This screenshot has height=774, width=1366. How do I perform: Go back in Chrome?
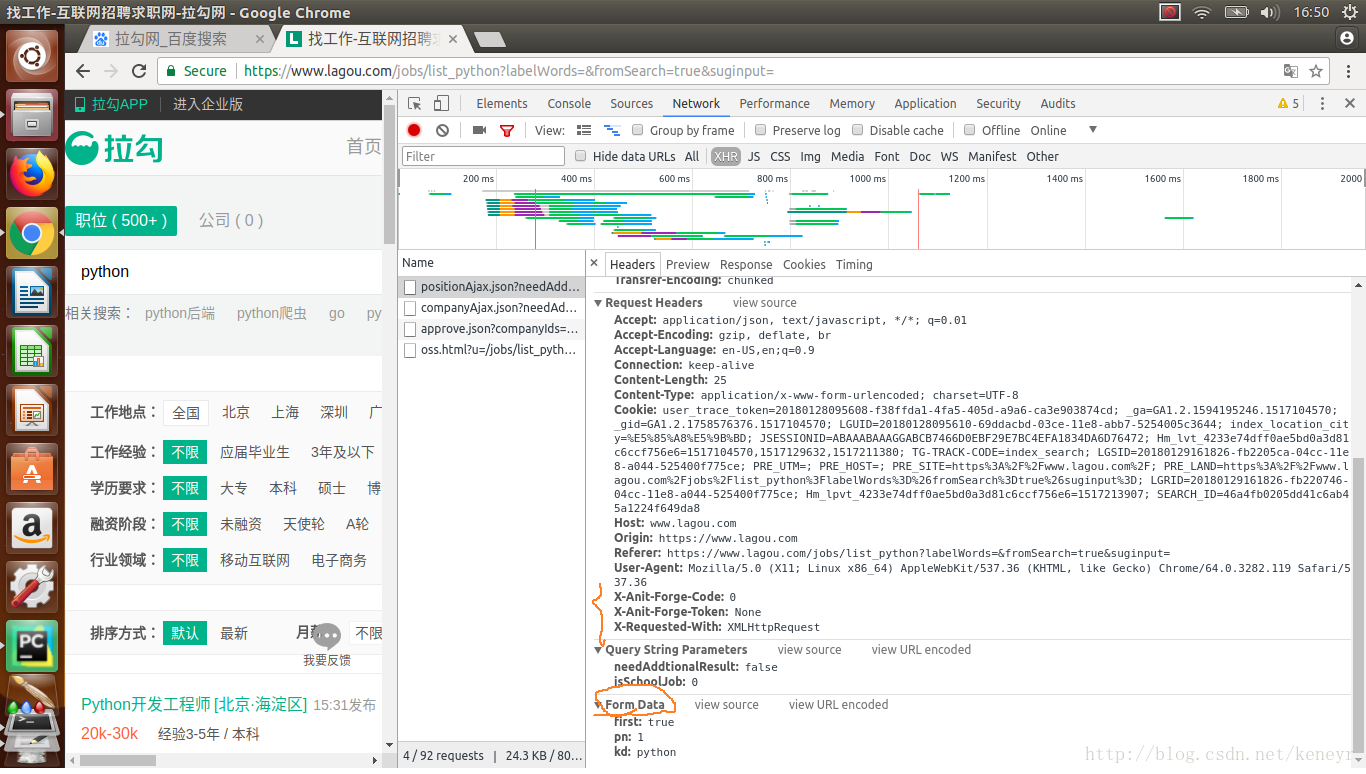[83, 71]
